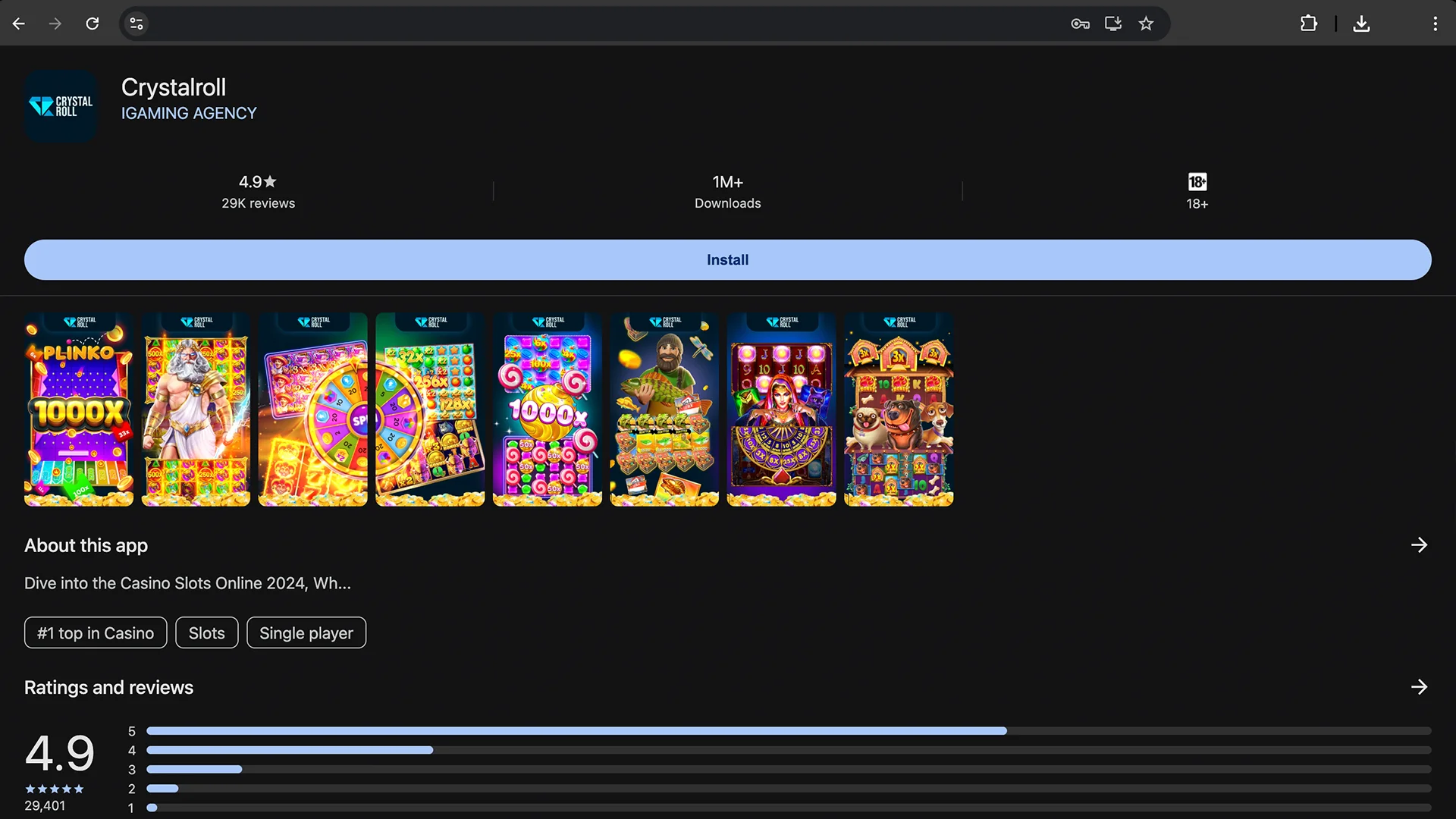Click the 2-star rating bar
This screenshot has height=819, width=1456.
(x=789, y=789)
